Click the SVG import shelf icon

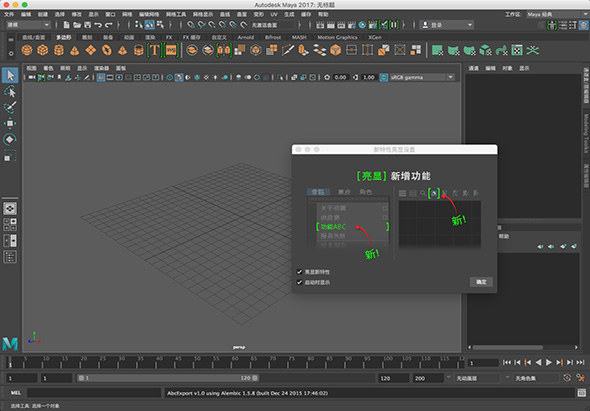point(171,50)
